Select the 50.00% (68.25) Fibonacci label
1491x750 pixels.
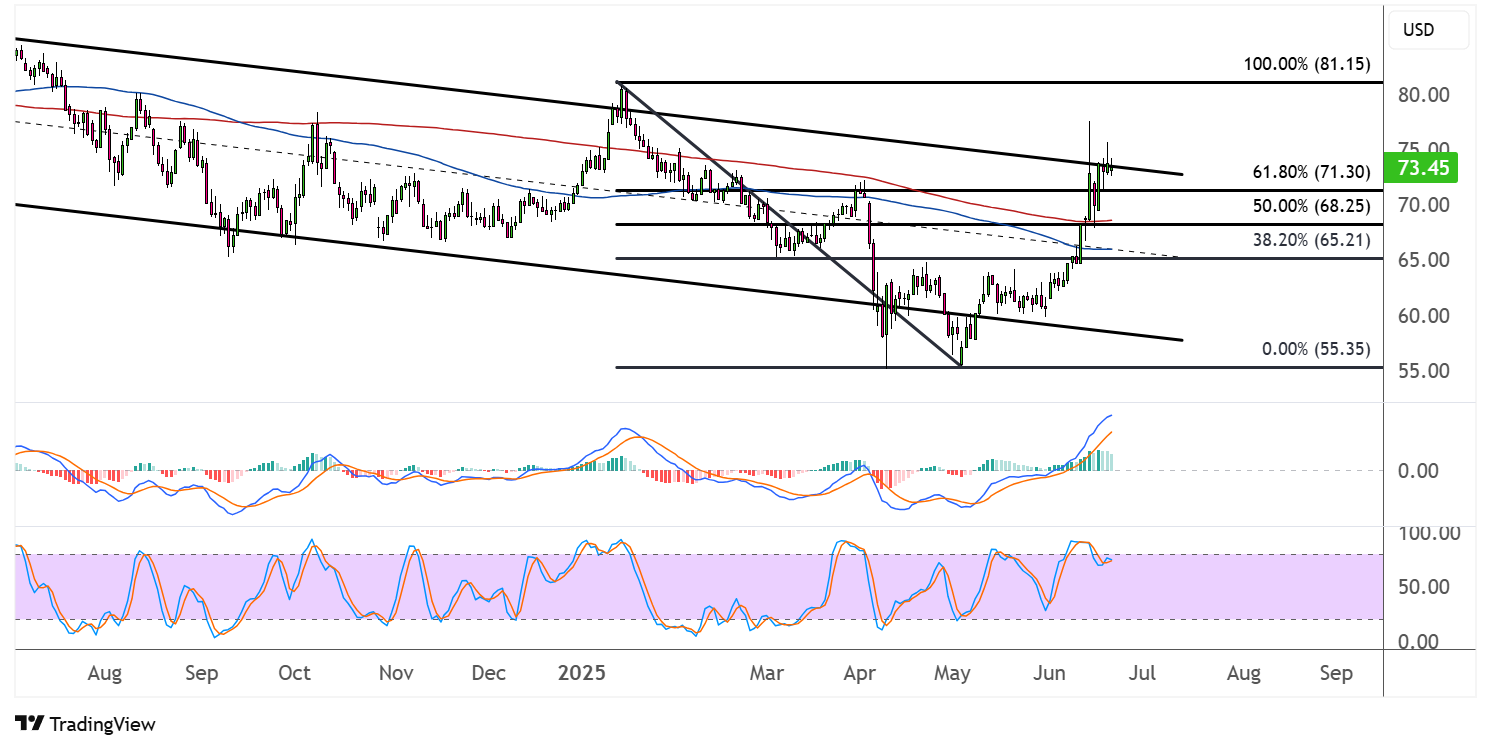click(1311, 206)
